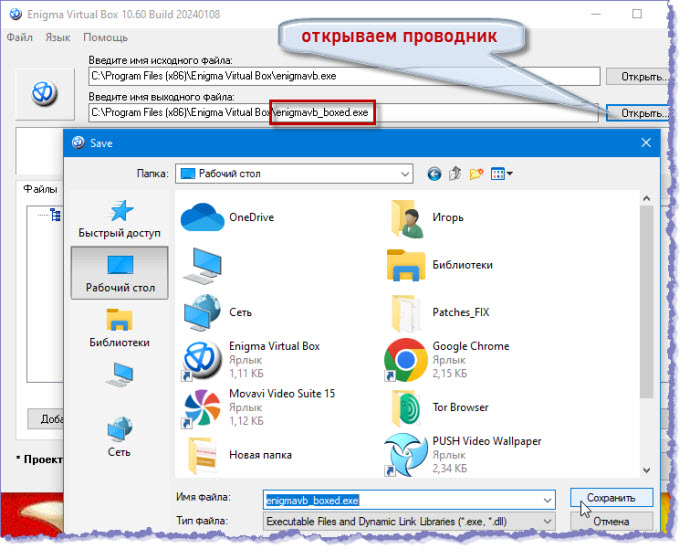690x554 pixels.
Task: Click the Enigma icon in the title bar
Action: coord(16,14)
